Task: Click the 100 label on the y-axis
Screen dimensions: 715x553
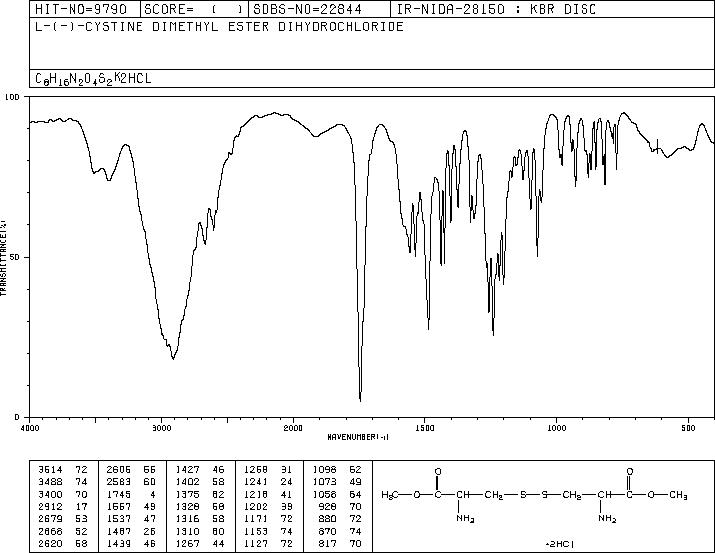Action: [12, 97]
